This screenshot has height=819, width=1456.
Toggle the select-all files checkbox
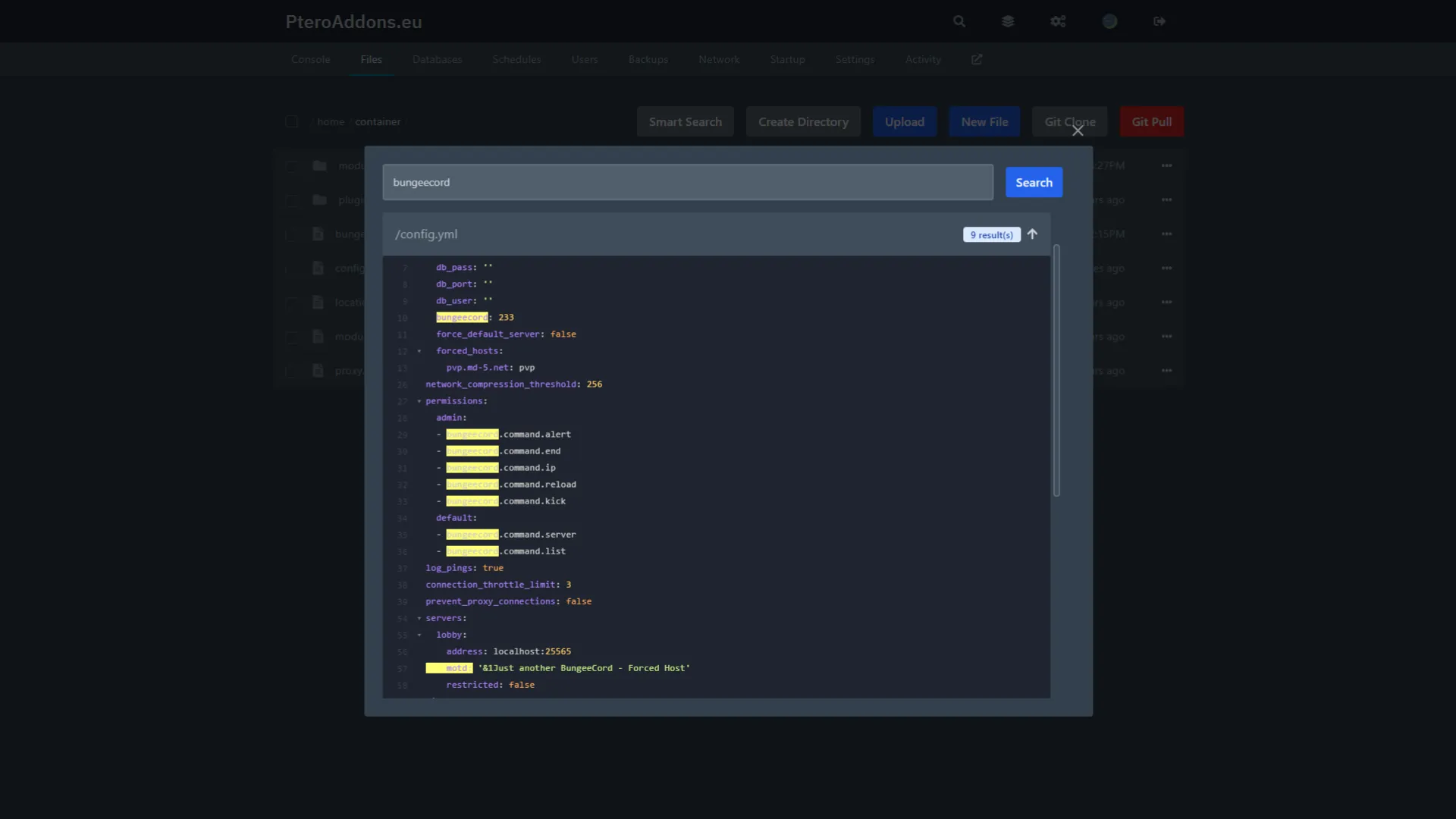pos(291,121)
